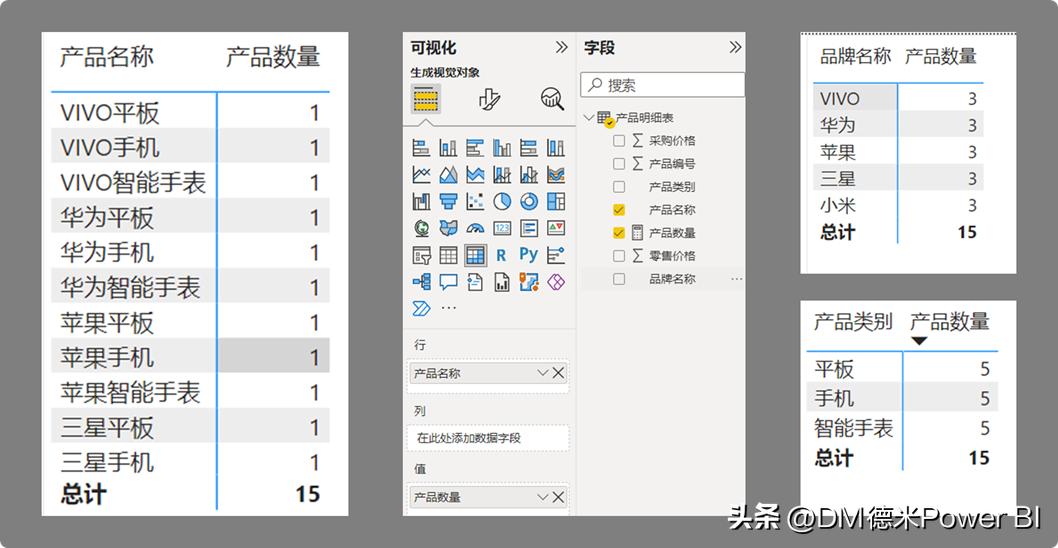Select the VIVO智能手表 row
The image size is (1058, 548).
pyautogui.click(x=190, y=182)
